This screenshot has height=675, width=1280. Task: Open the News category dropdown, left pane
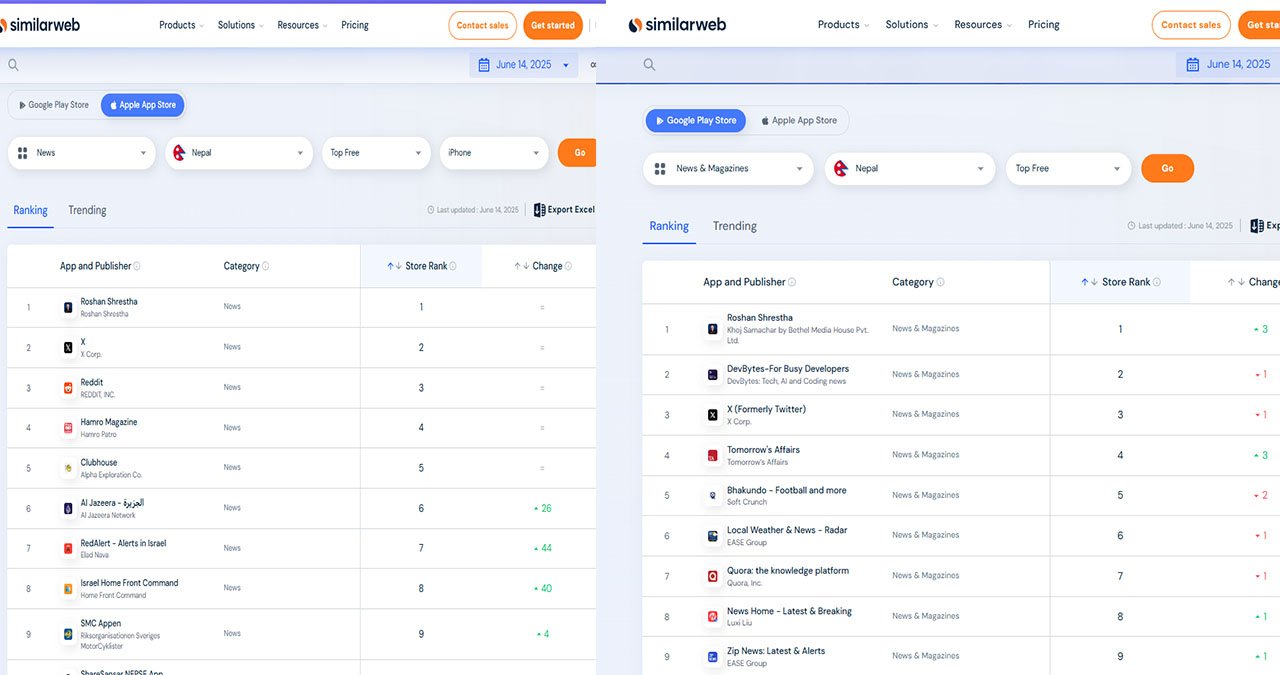82,153
